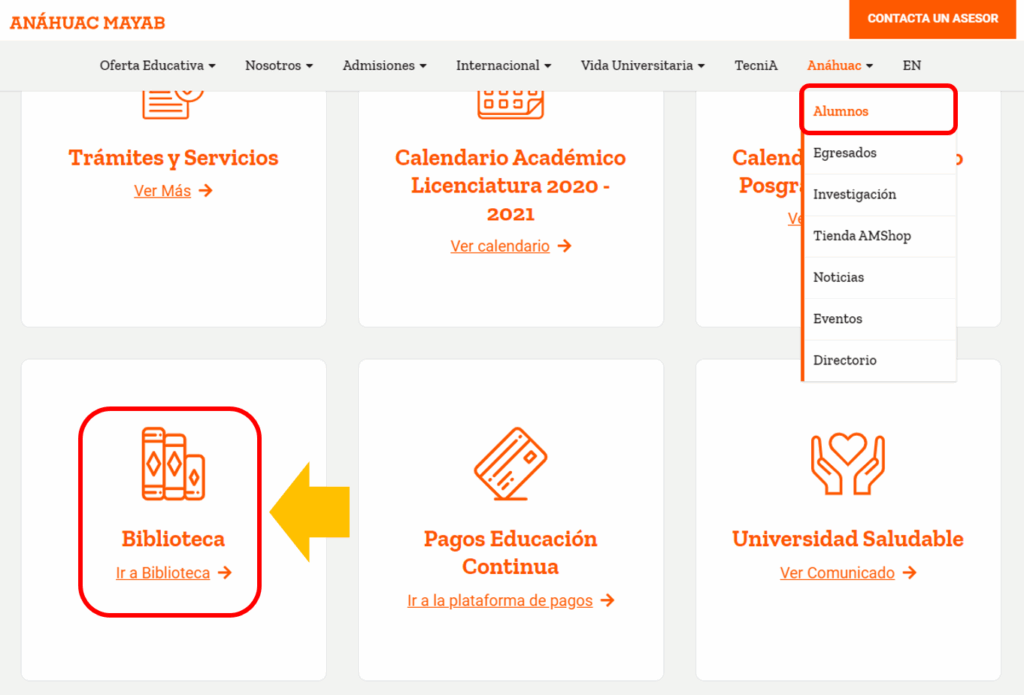Click arrow next to Ir a Biblioteca
The width and height of the screenshot is (1024, 695).
pos(225,573)
